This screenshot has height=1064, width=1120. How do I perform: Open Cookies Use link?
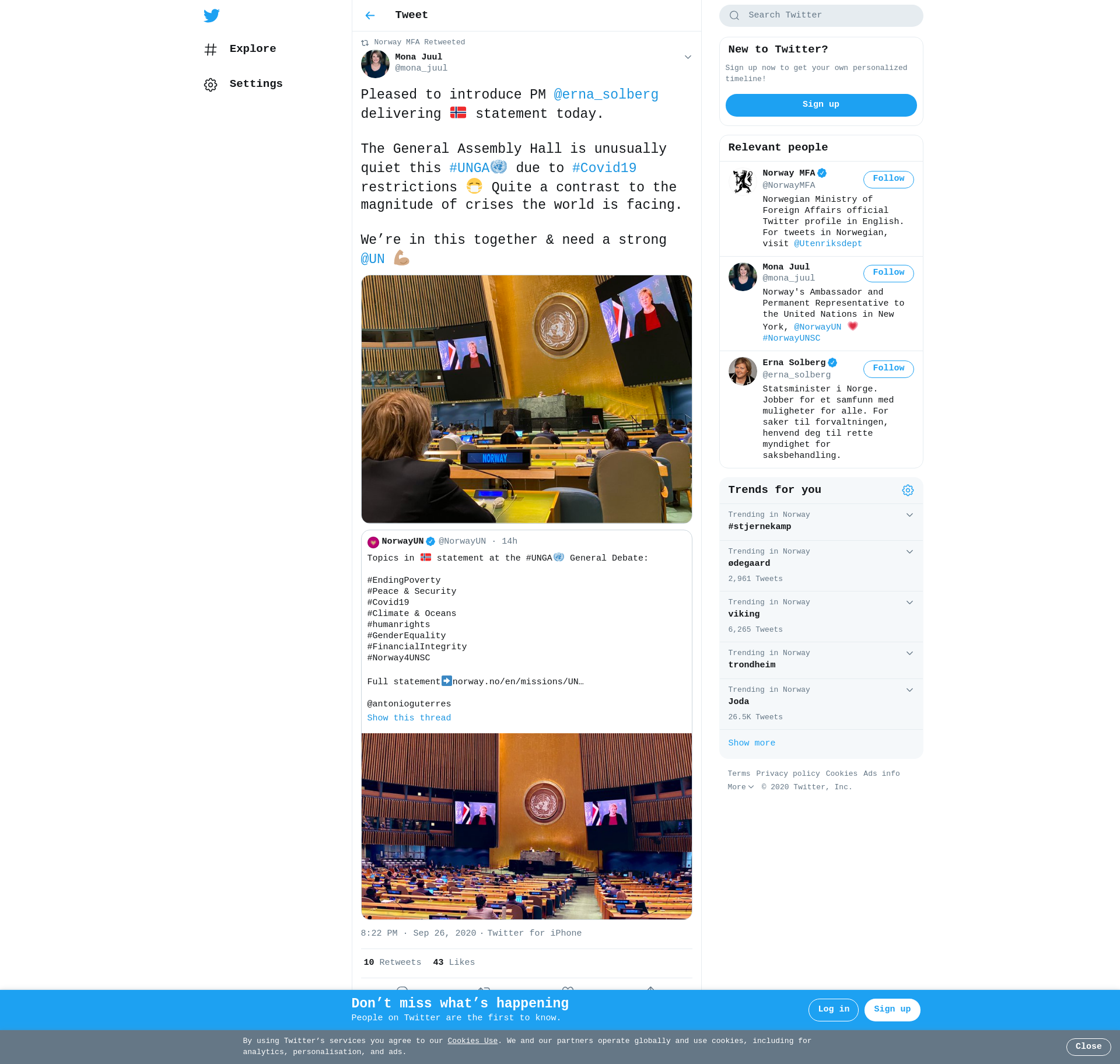coord(473,1041)
